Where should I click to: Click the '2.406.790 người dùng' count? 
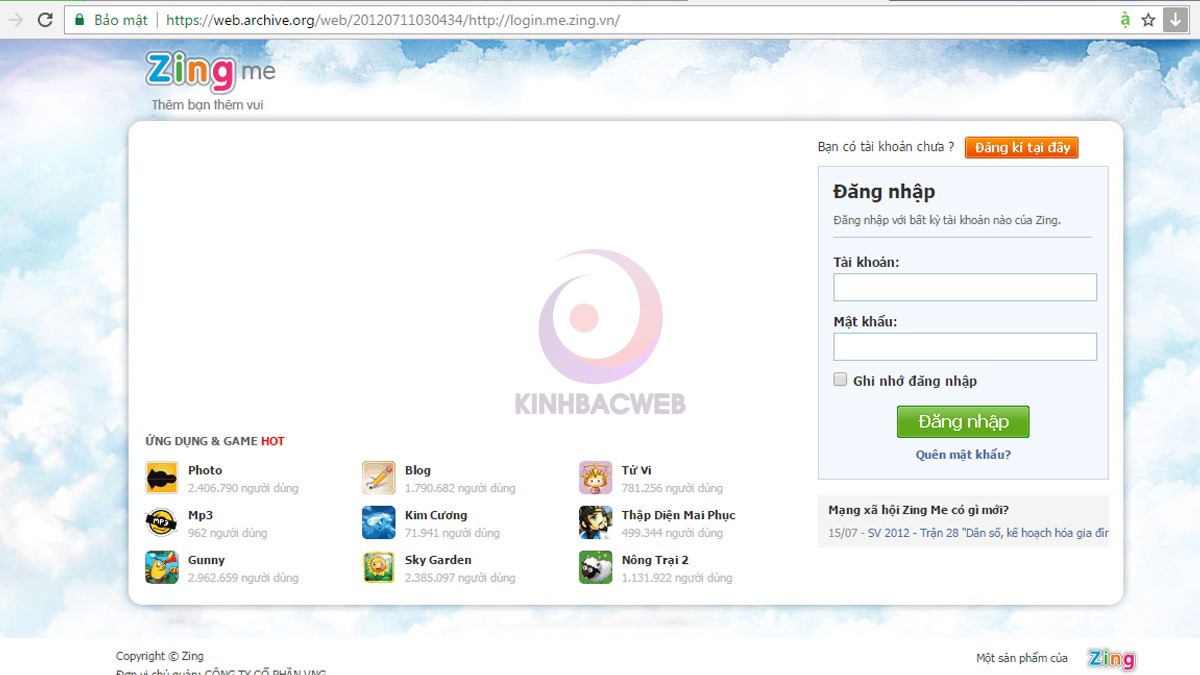pyautogui.click(x=243, y=488)
